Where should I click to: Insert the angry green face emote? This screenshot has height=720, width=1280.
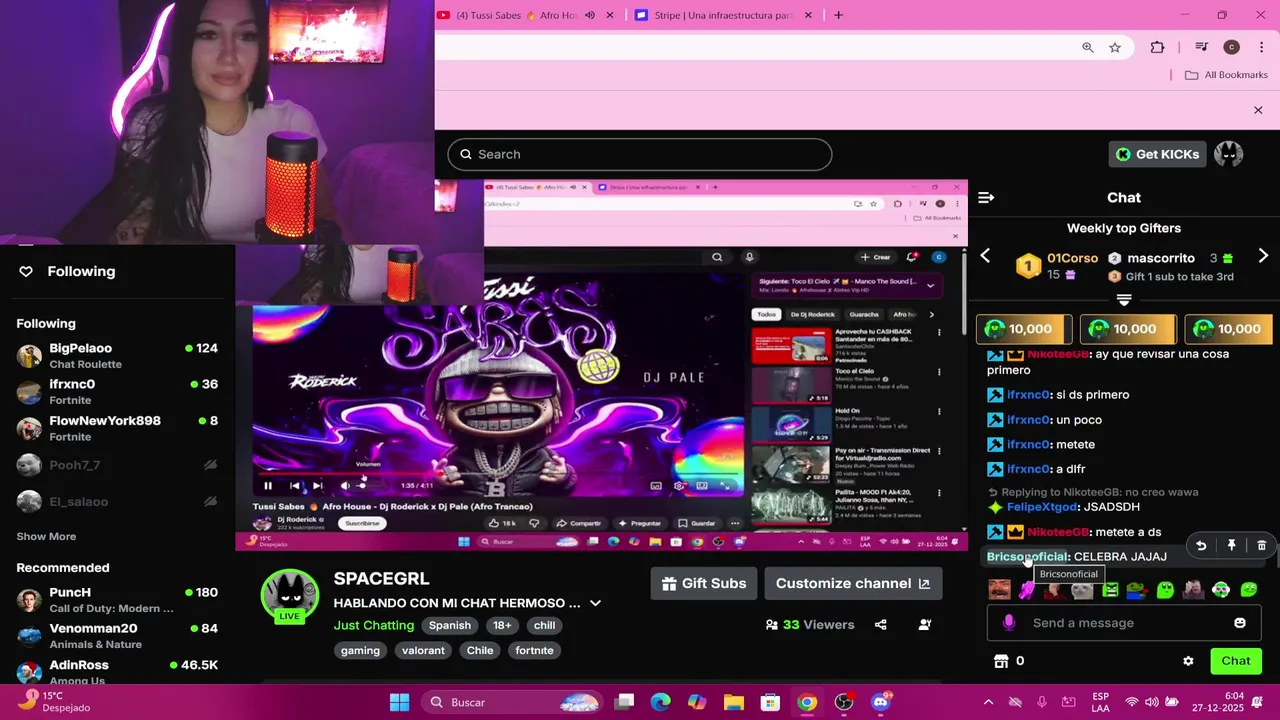tap(1110, 590)
